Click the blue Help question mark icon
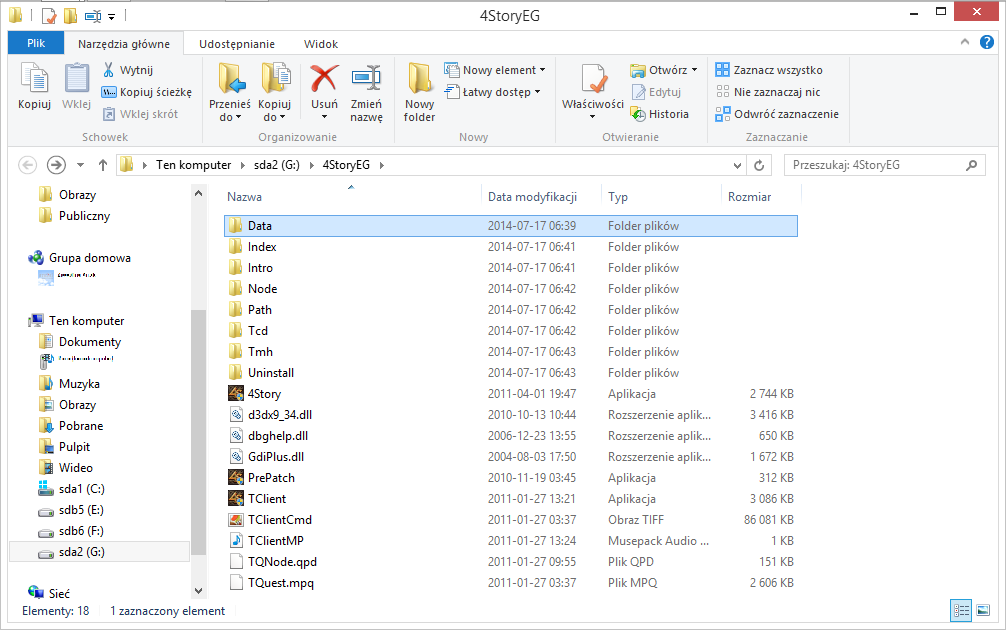 987,42
